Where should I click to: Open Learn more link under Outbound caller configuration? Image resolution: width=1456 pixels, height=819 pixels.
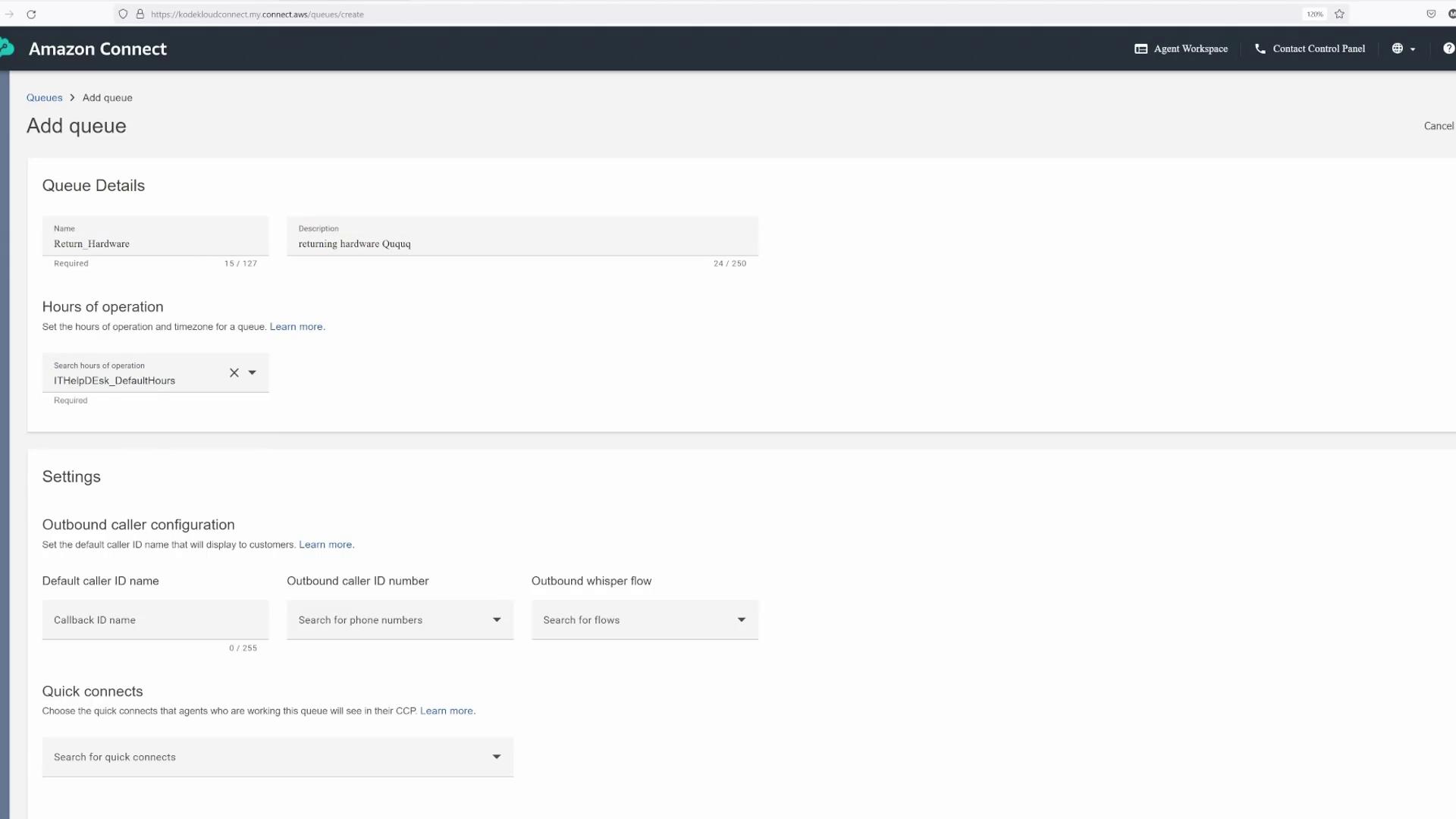(x=325, y=545)
